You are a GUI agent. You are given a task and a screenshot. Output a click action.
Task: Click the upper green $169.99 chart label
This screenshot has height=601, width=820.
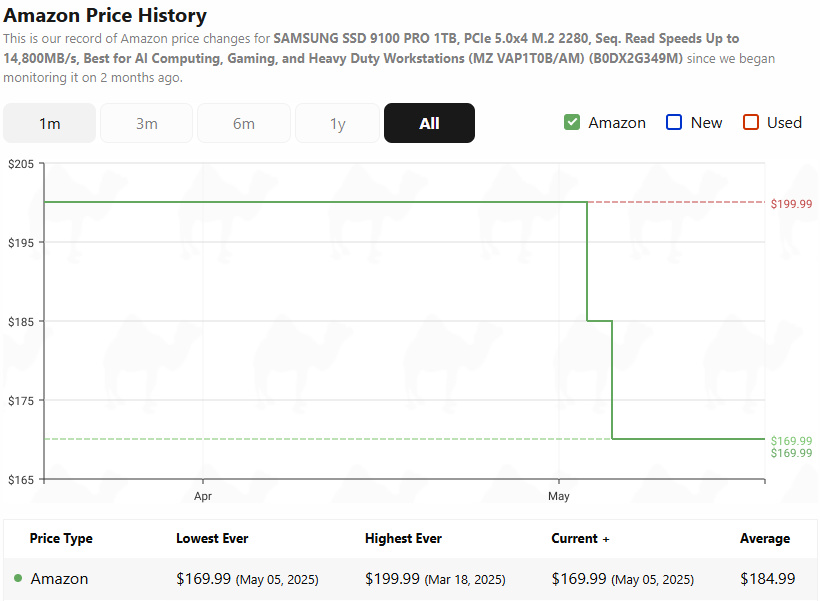(x=791, y=441)
